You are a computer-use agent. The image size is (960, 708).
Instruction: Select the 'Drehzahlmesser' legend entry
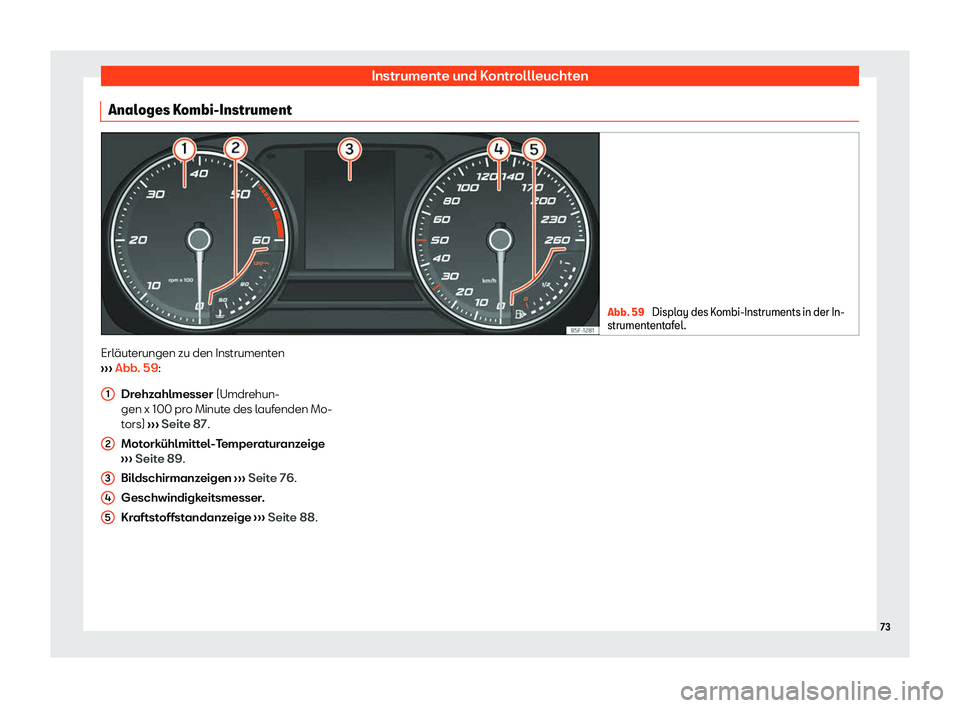click(x=167, y=394)
